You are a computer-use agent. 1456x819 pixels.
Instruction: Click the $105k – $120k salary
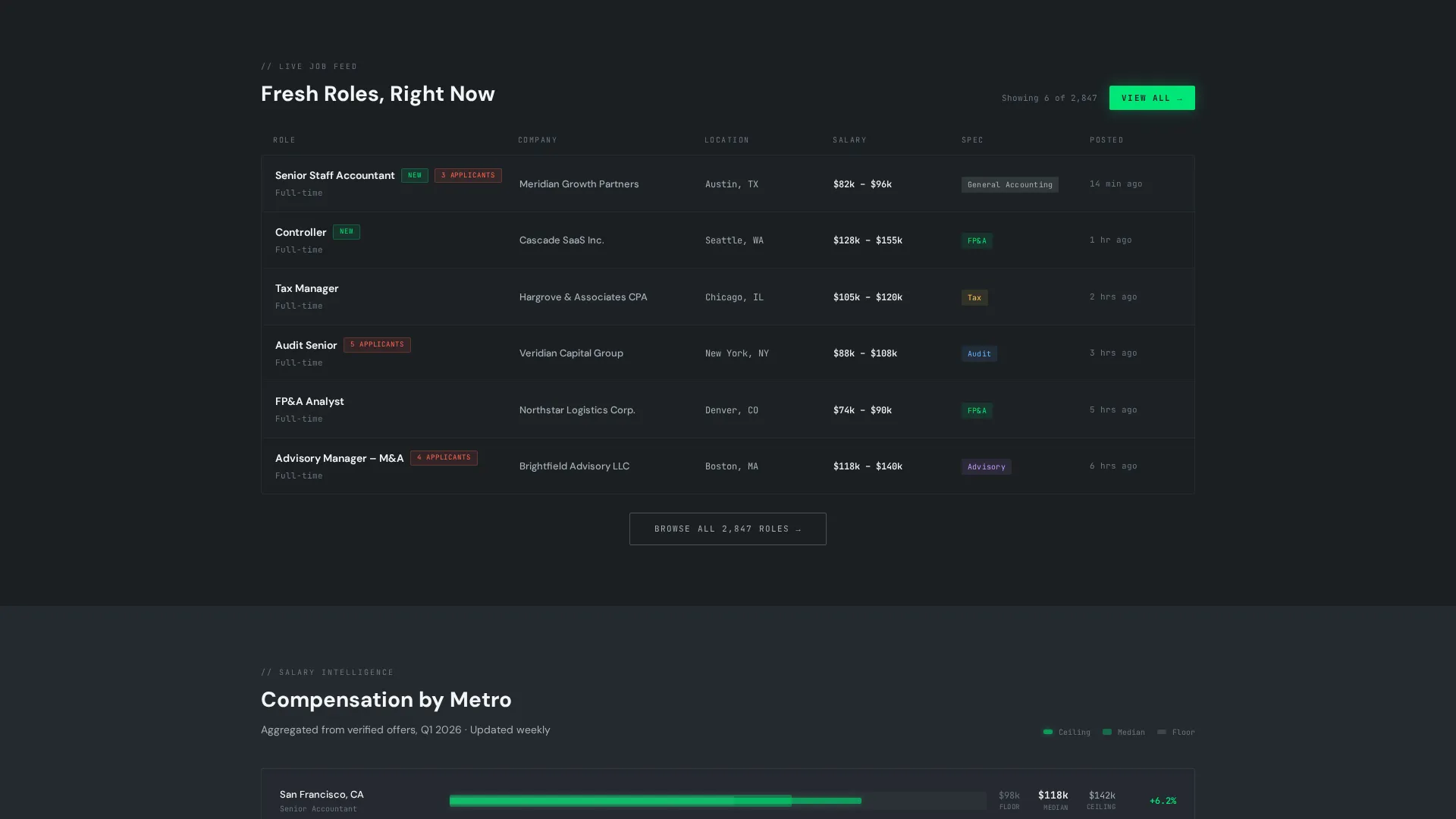pyautogui.click(x=868, y=297)
